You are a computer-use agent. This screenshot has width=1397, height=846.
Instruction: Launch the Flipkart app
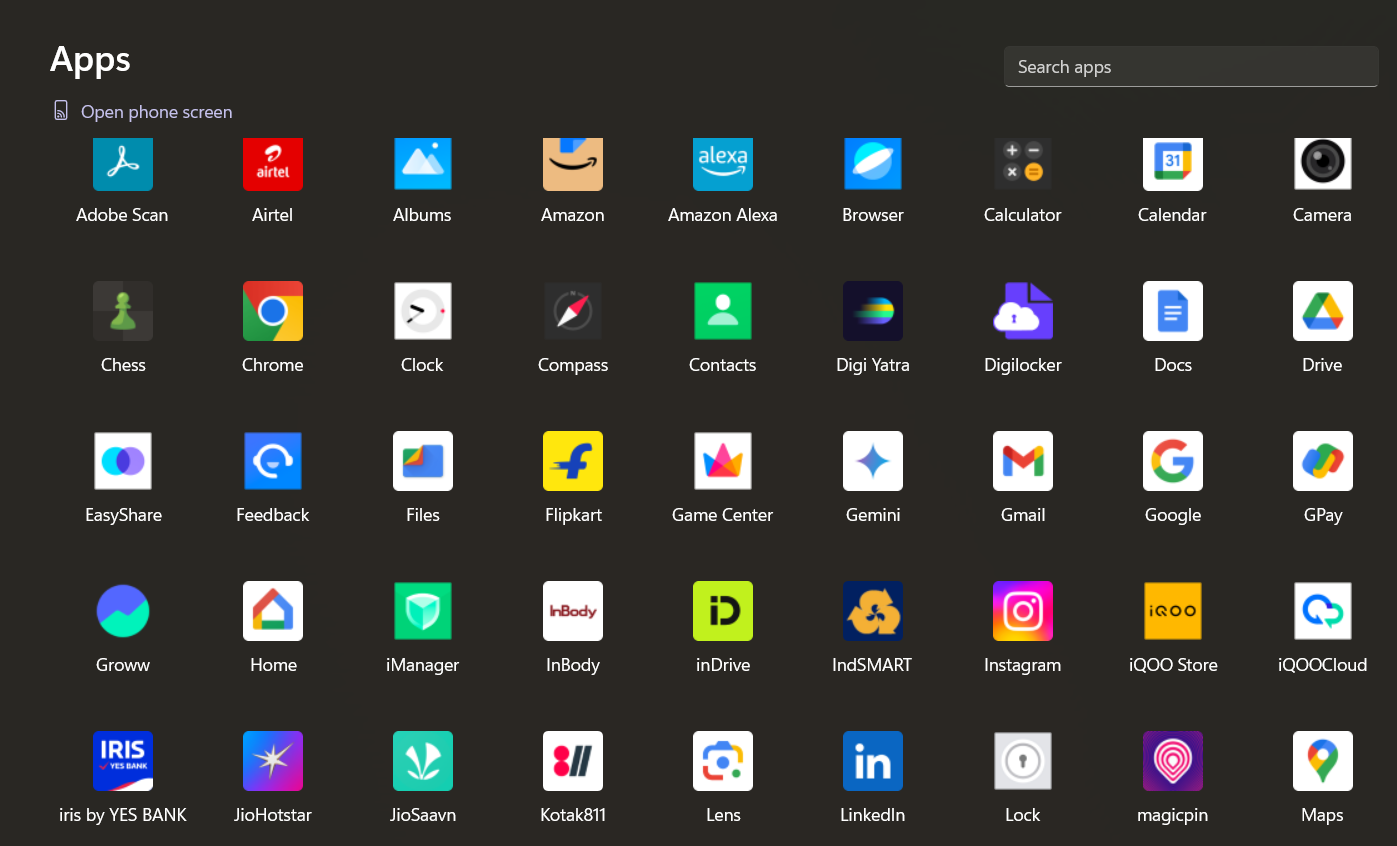tap(573, 461)
